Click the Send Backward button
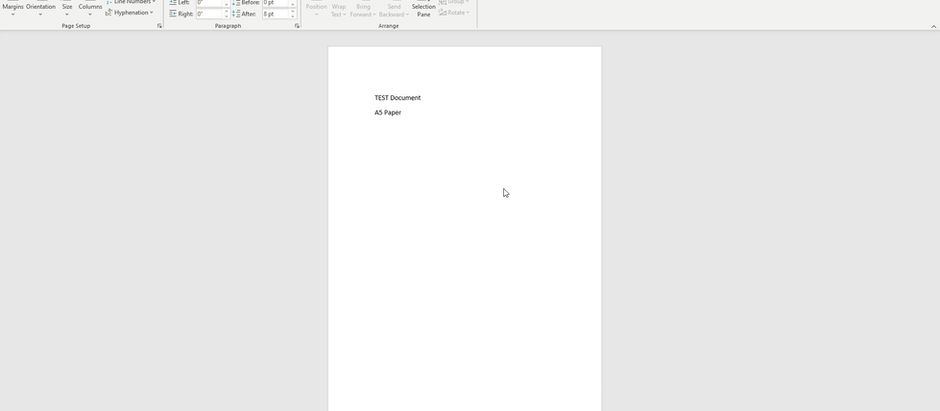The width and height of the screenshot is (940, 411). click(x=394, y=8)
